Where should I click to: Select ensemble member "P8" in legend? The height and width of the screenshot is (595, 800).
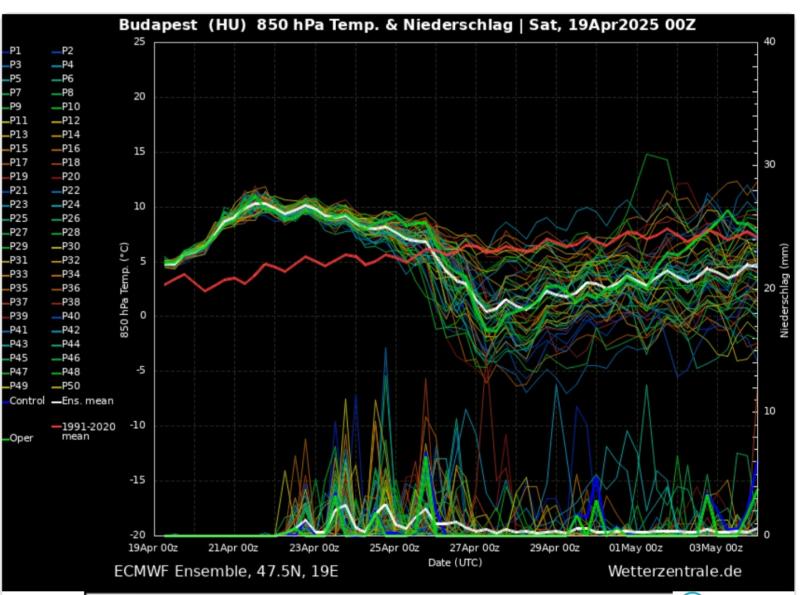(63, 93)
